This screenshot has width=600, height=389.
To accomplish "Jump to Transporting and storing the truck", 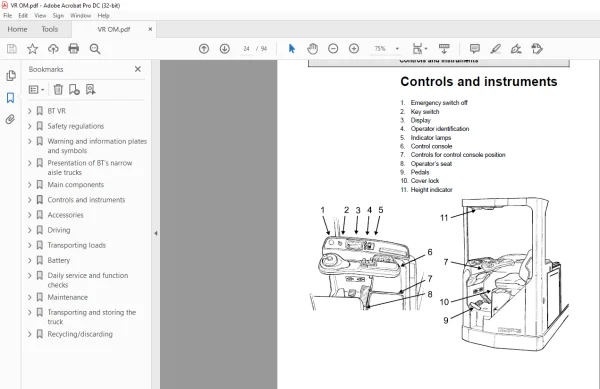I will [x=91, y=317].
